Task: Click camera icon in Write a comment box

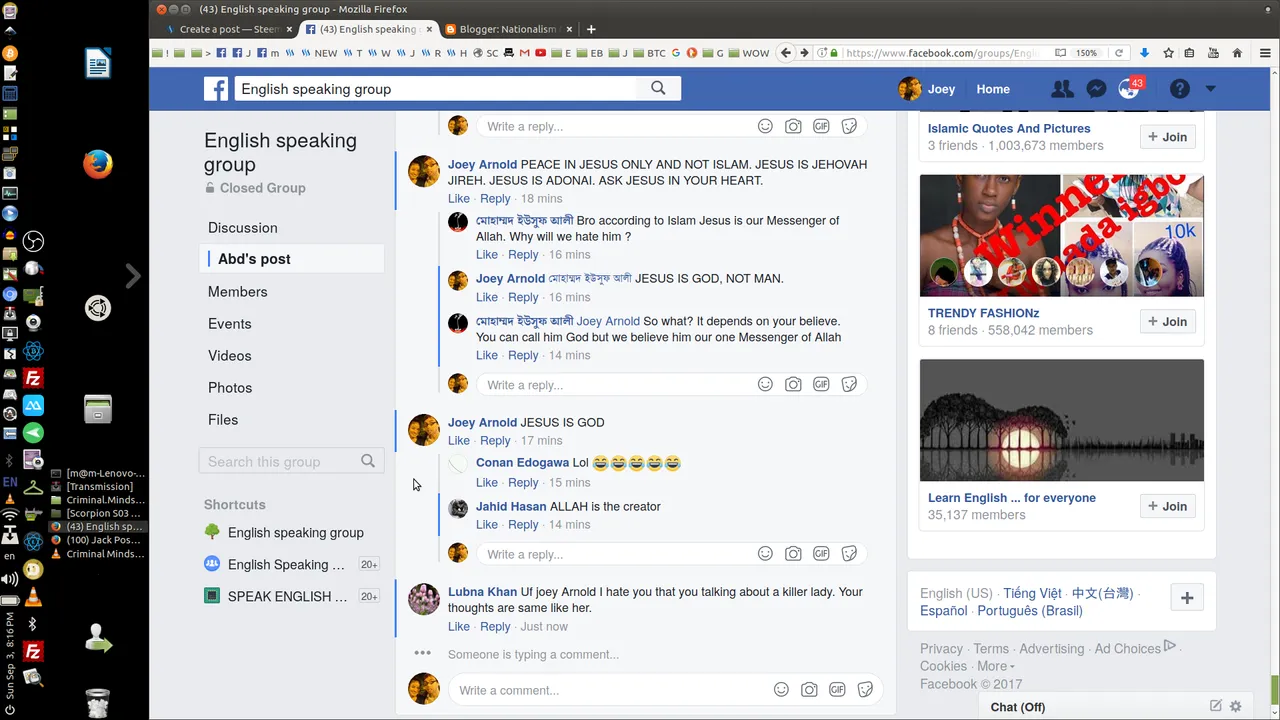Action: click(x=809, y=690)
